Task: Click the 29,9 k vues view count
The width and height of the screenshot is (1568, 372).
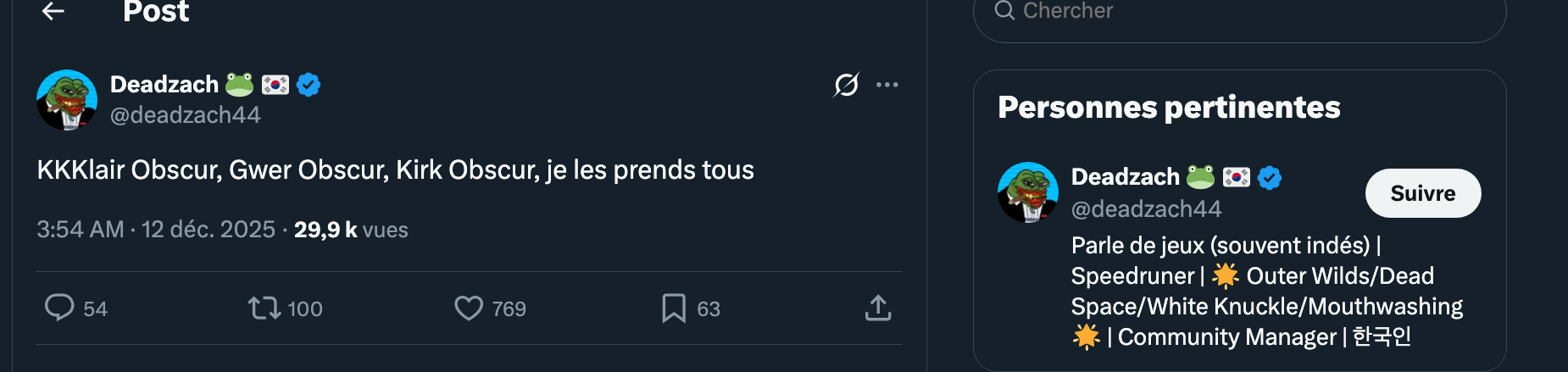Action: click(x=351, y=230)
